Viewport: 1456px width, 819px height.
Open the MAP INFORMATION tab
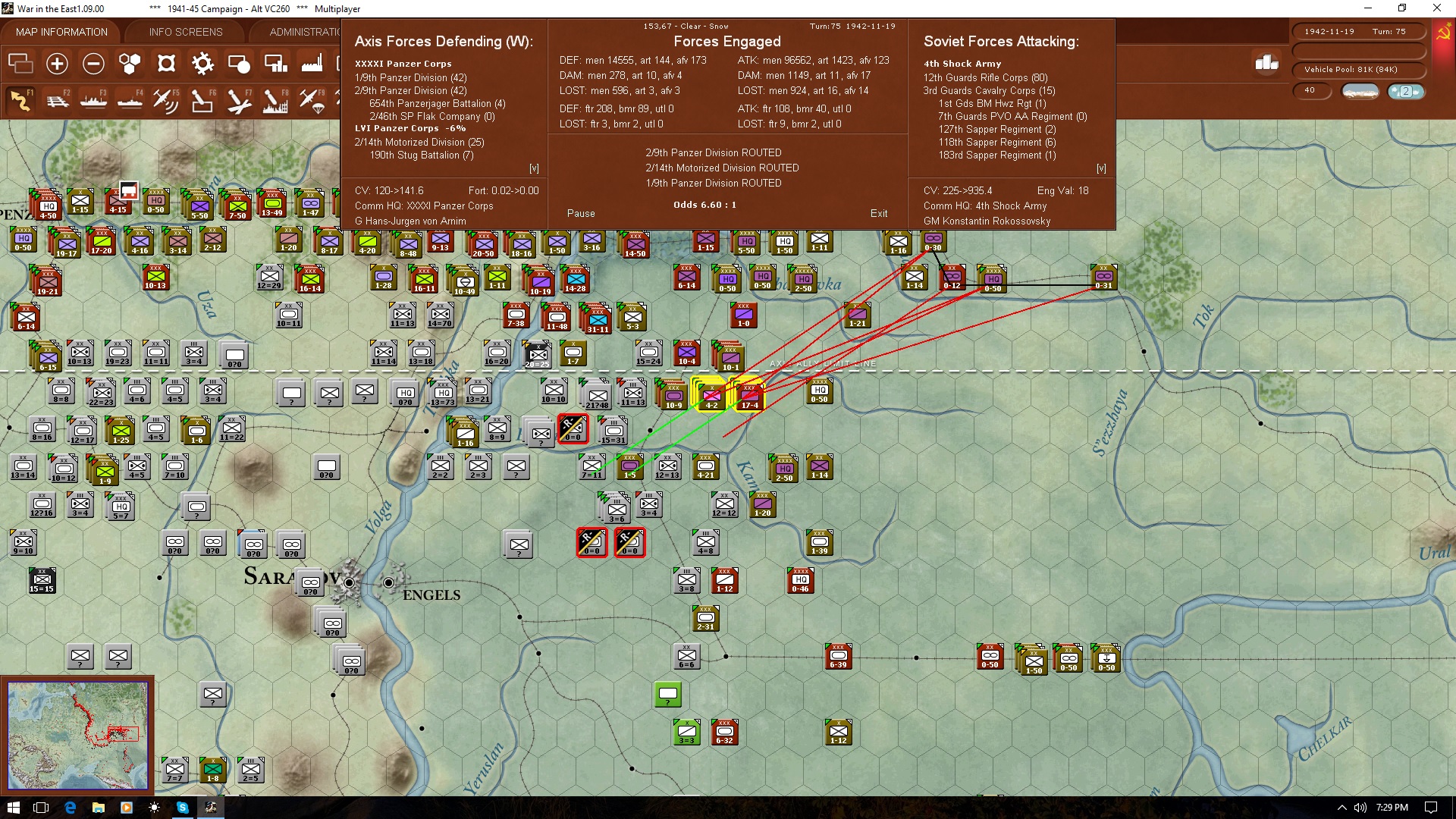tap(61, 32)
